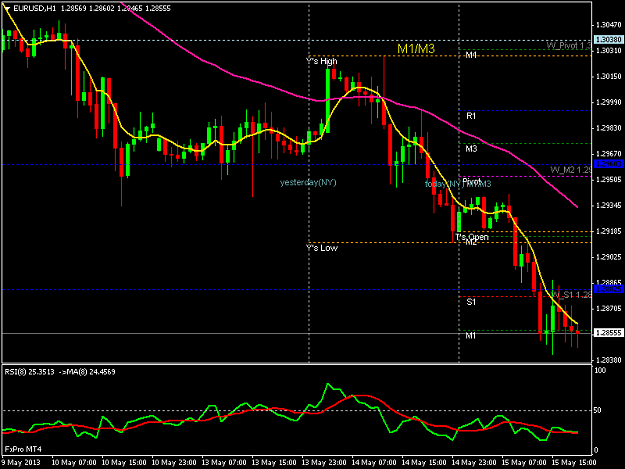Click the 1.29345 price scale value
This screenshot has width=625, height=469.
point(609,205)
